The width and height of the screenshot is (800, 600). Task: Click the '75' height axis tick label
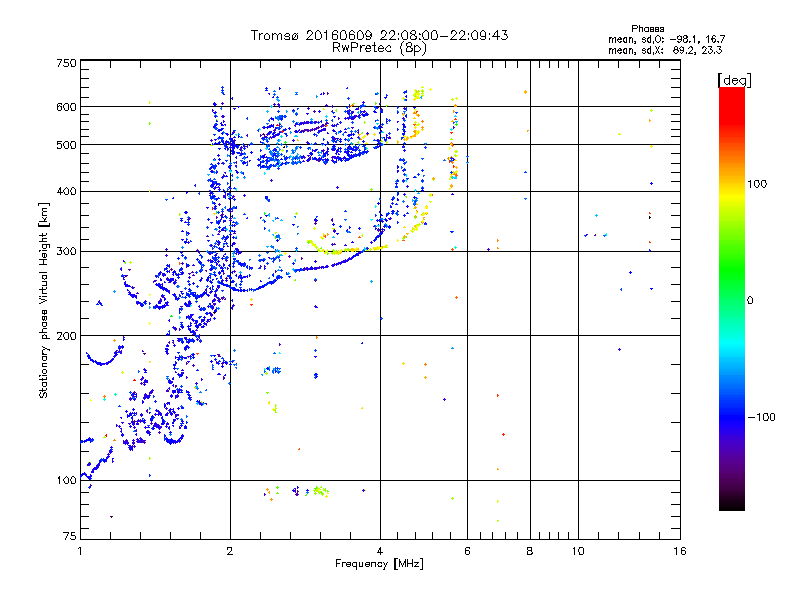pyautogui.click(x=70, y=536)
